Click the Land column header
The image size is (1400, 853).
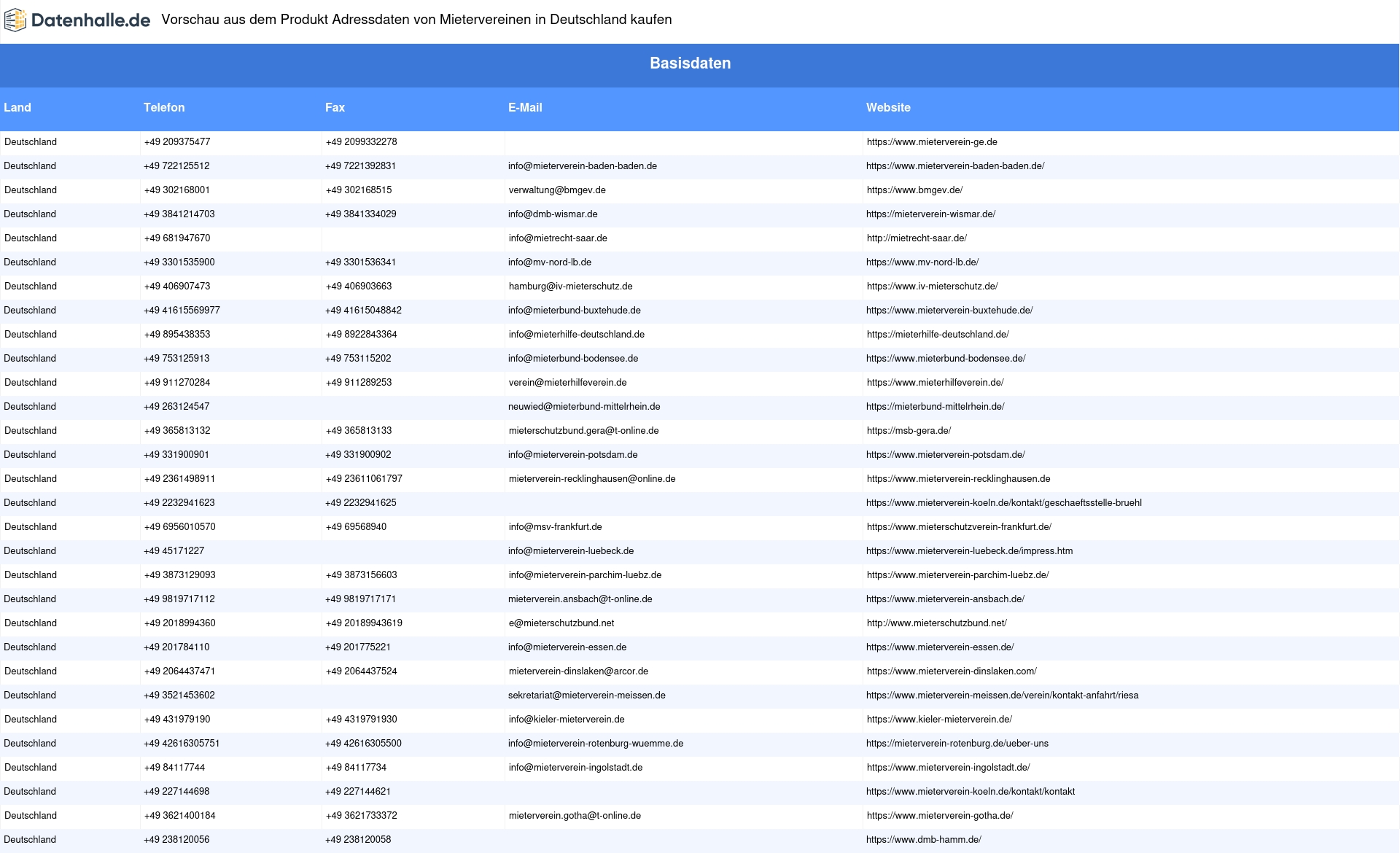[x=17, y=107]
